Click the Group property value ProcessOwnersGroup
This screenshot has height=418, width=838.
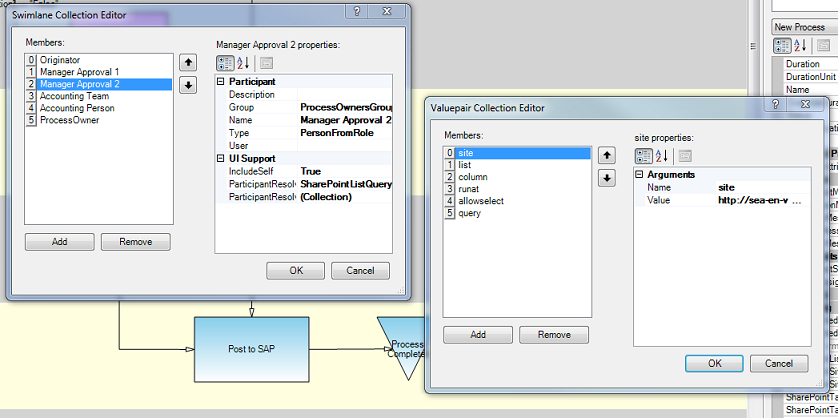tap(345, 107)
